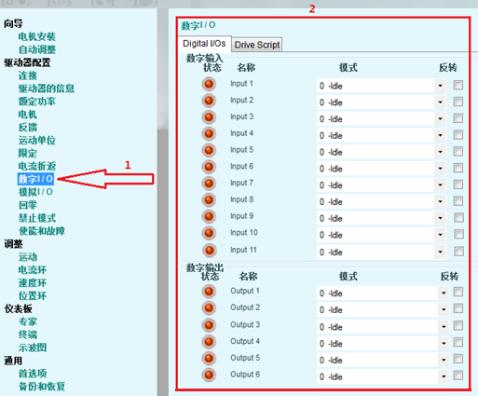Click the Output 2 status LED indicator
Screen dimensions: 478x396
point(209,308)
